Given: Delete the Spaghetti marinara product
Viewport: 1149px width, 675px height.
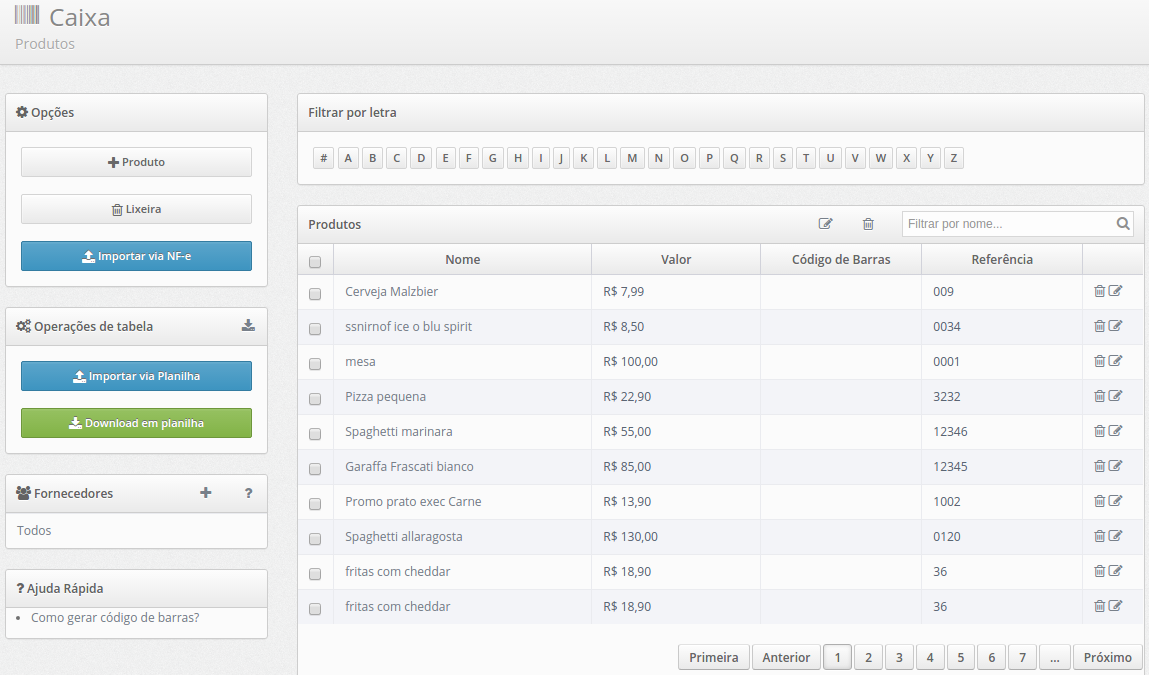Looking at the screenshot, I should click(1099, 431).
